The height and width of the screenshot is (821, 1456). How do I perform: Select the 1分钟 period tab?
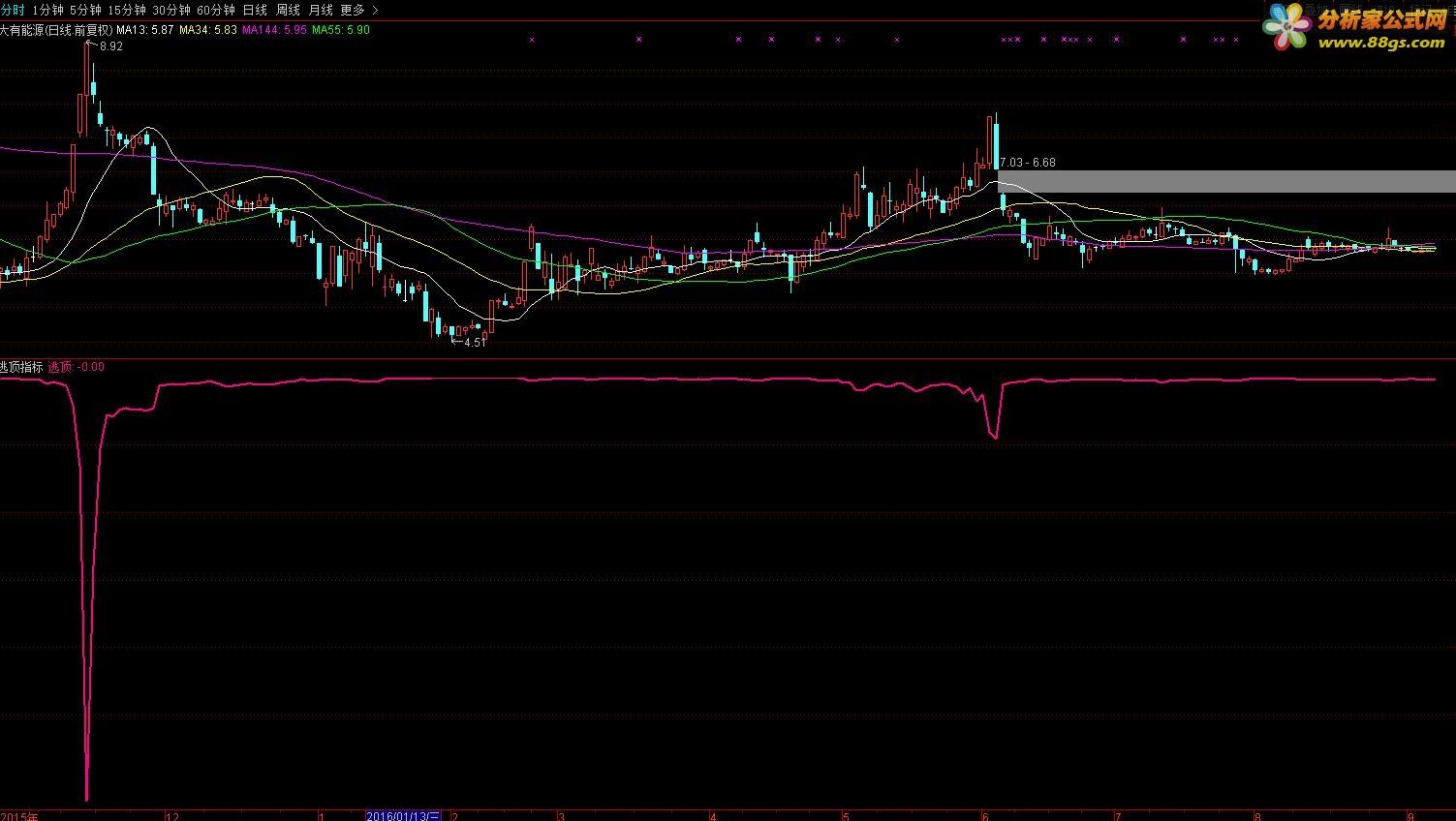click(47, 10)
